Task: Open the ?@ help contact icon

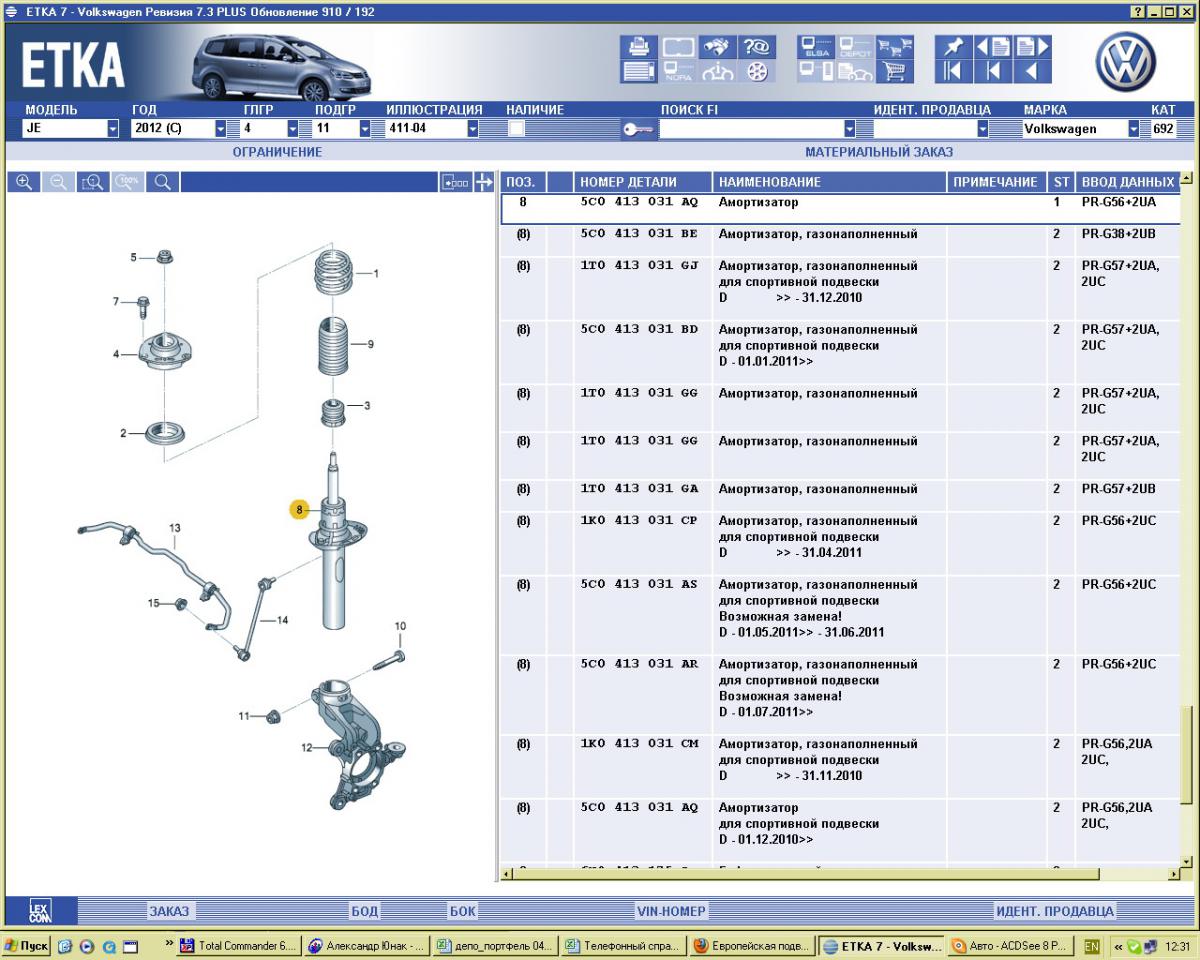Action: (758, 47)
